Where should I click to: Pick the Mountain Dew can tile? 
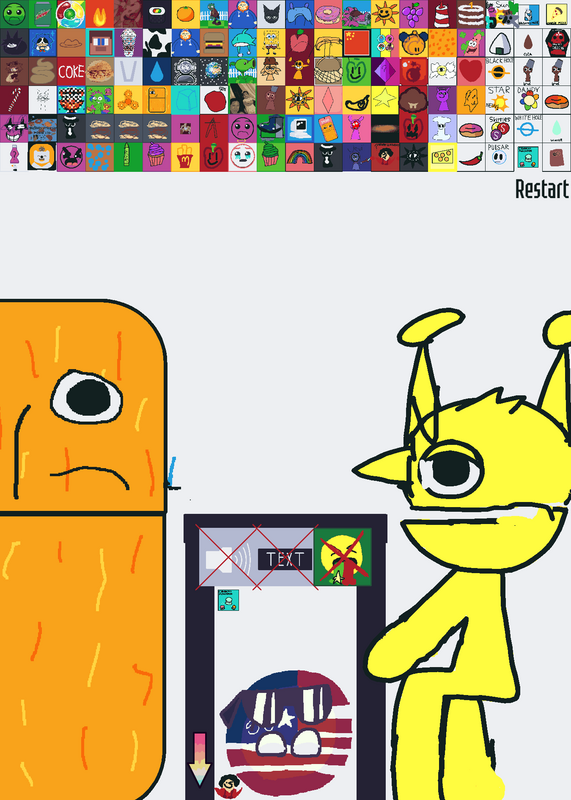pos(42,14)
